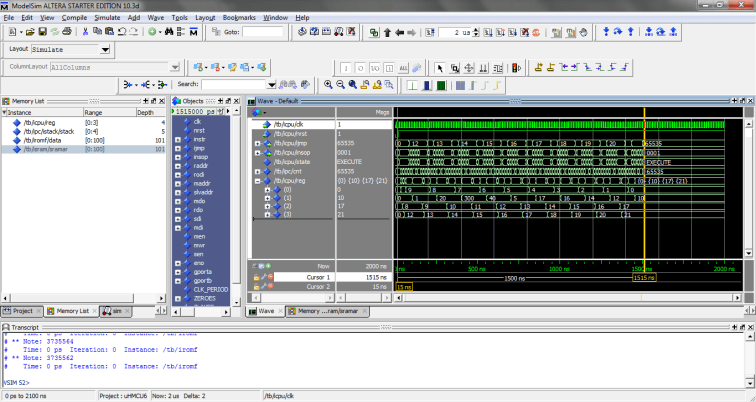Collapse the /tb/icpu/reg signal group
The height and width of the screenshot is (402, 756).
click(x=257, y=181)
